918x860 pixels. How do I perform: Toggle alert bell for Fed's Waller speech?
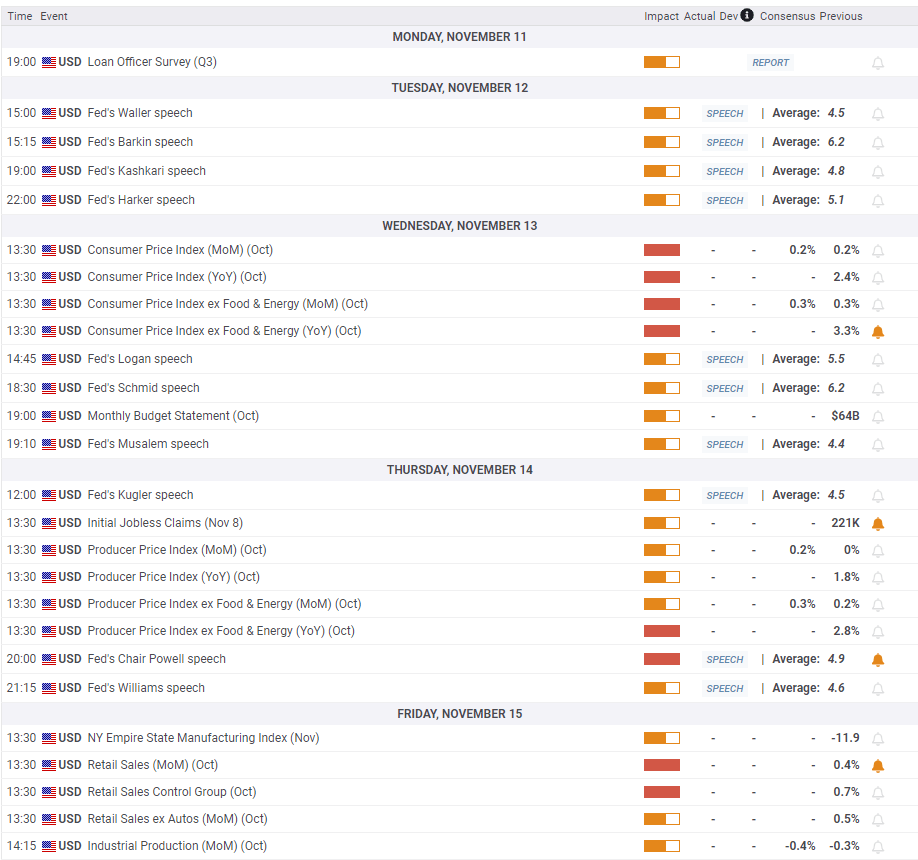(878, 114)
